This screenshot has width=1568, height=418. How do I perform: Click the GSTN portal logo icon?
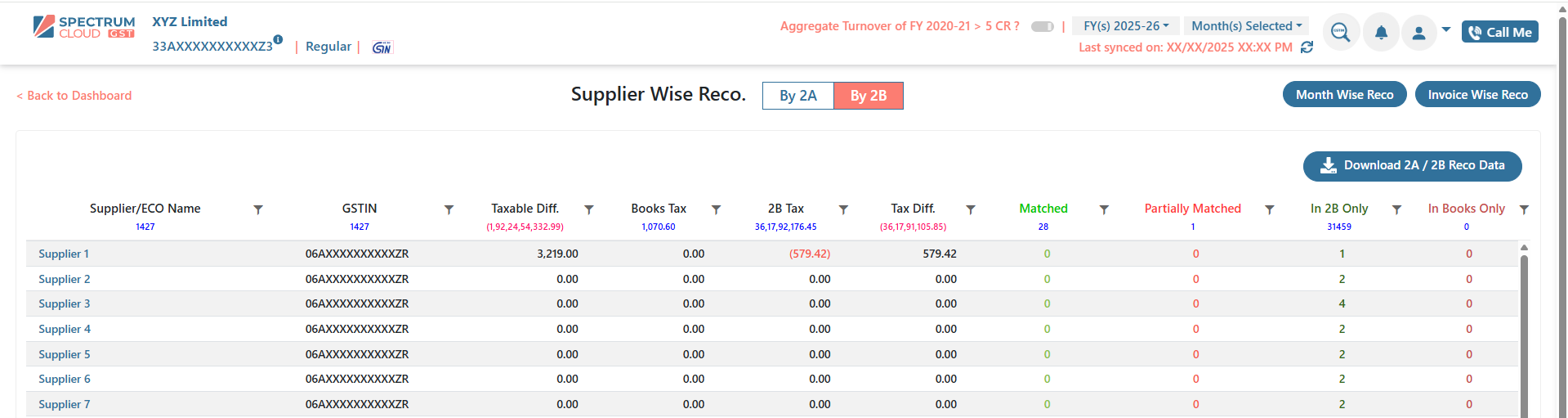coord(382,47)
